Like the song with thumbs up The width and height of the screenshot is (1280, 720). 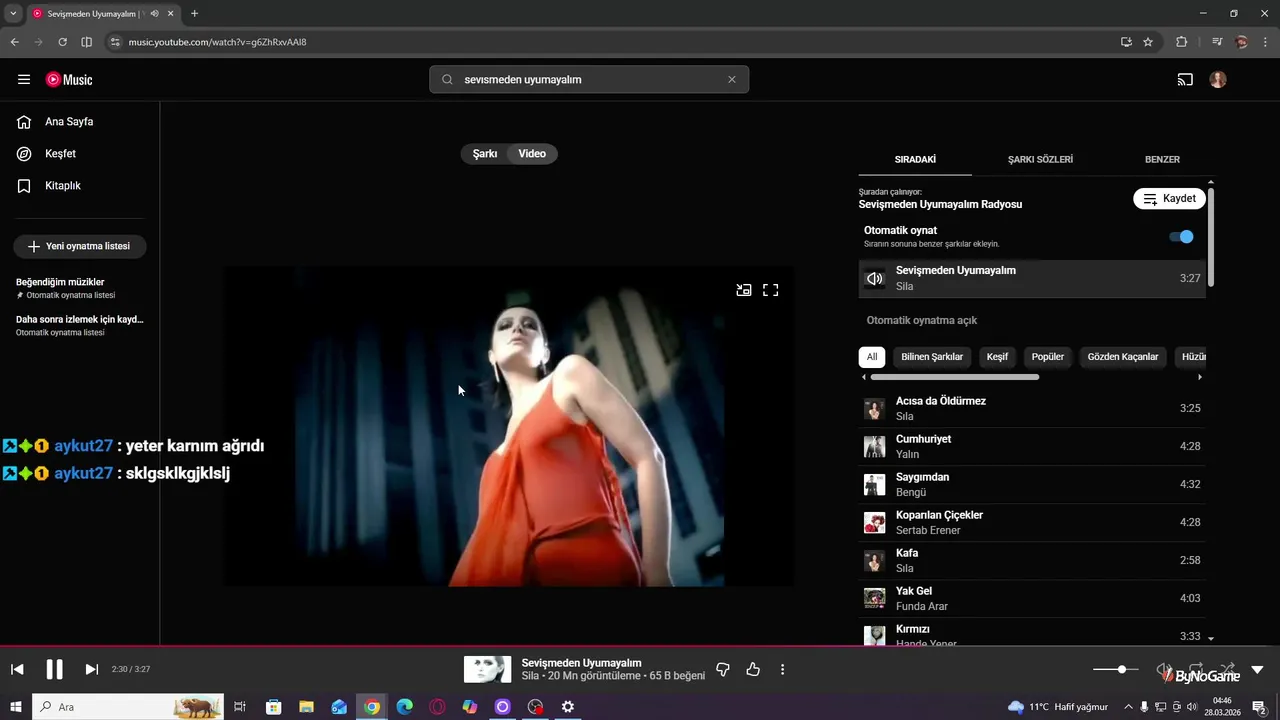(753, 669)
